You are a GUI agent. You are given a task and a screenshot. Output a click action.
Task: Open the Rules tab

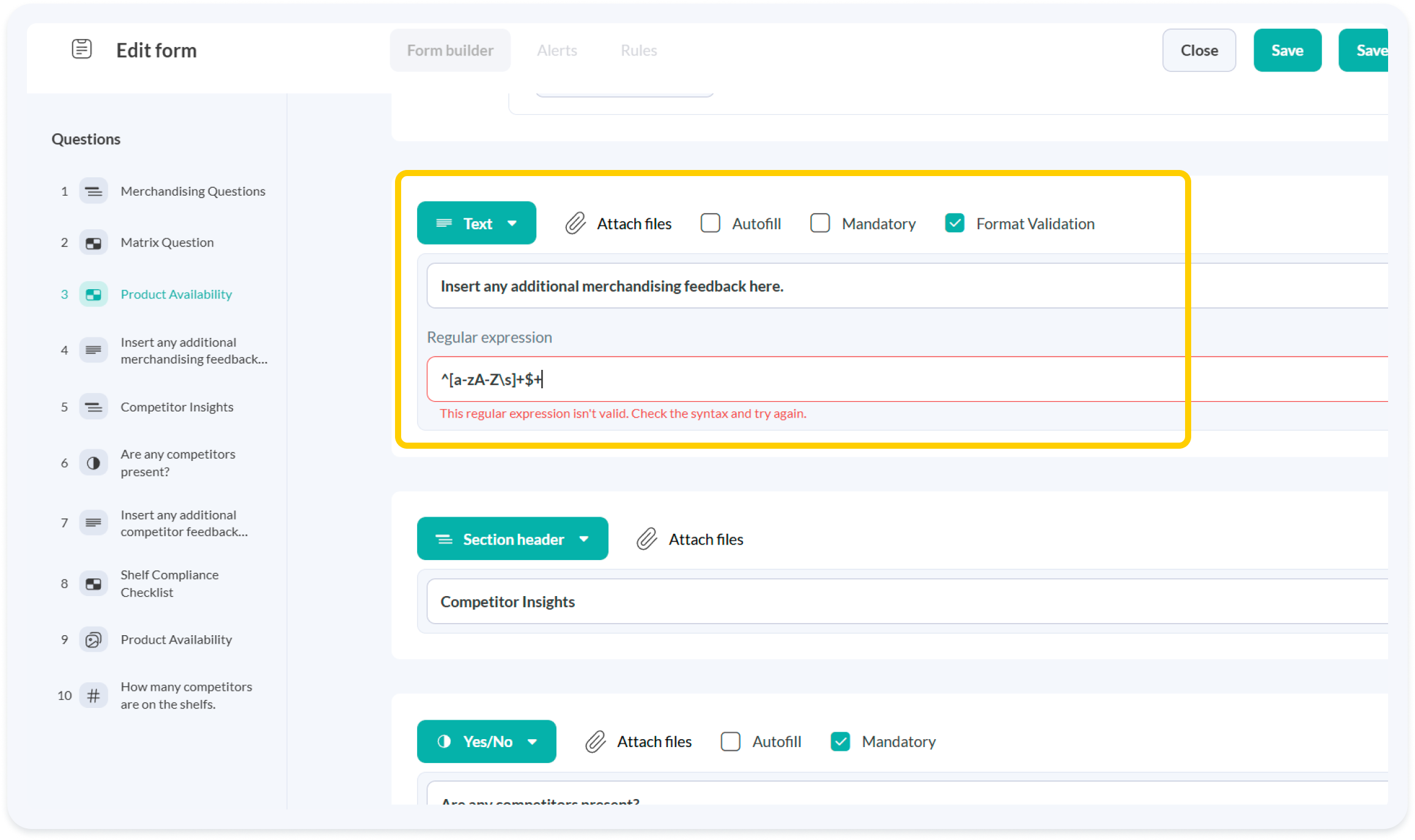[x=639, y=50]
